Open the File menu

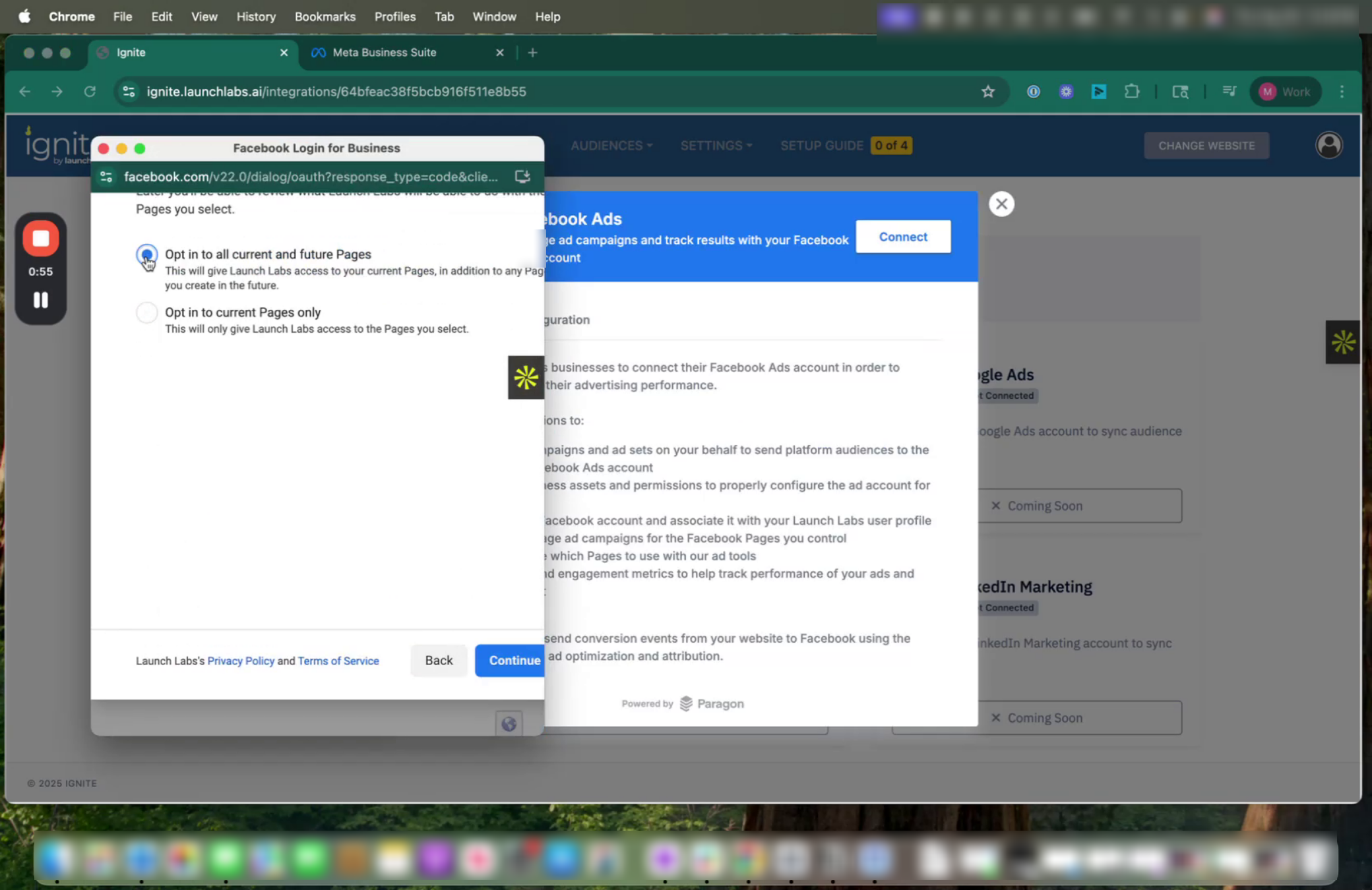[123, 16]
